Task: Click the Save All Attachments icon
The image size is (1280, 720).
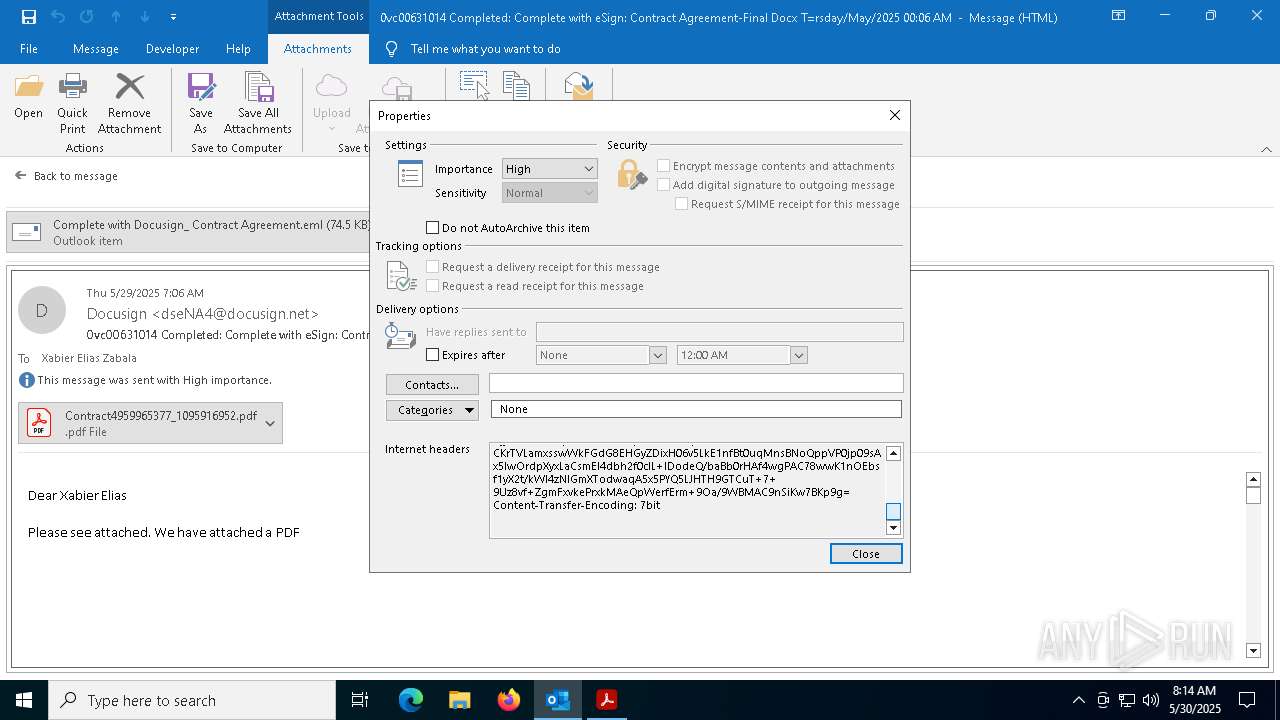Action: (258, 88)
